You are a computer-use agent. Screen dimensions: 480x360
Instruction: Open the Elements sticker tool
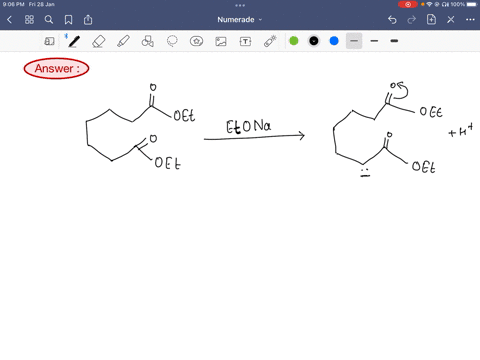[x=196, y=41]
